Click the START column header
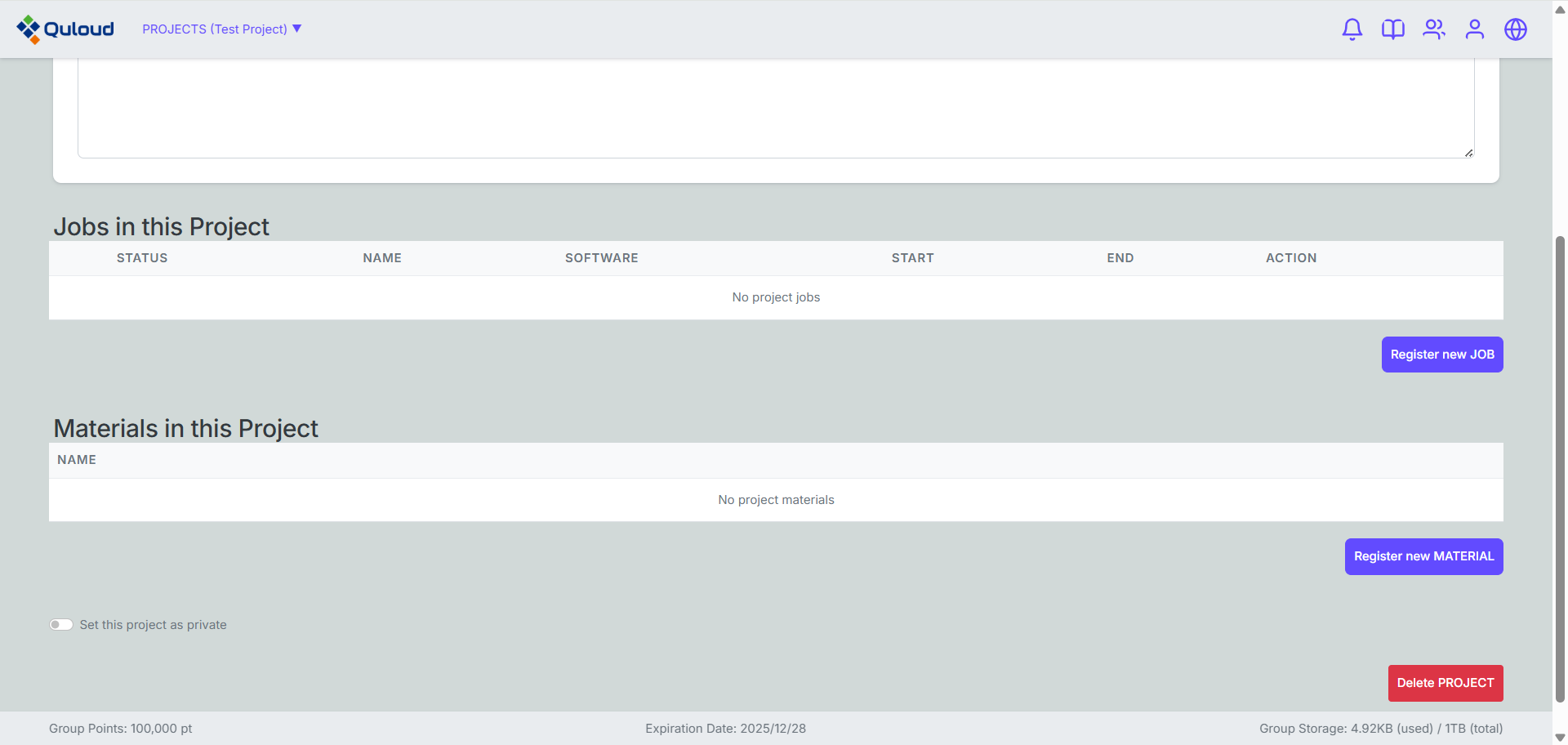Screen dimensions: 1568x745 [912, 258]
